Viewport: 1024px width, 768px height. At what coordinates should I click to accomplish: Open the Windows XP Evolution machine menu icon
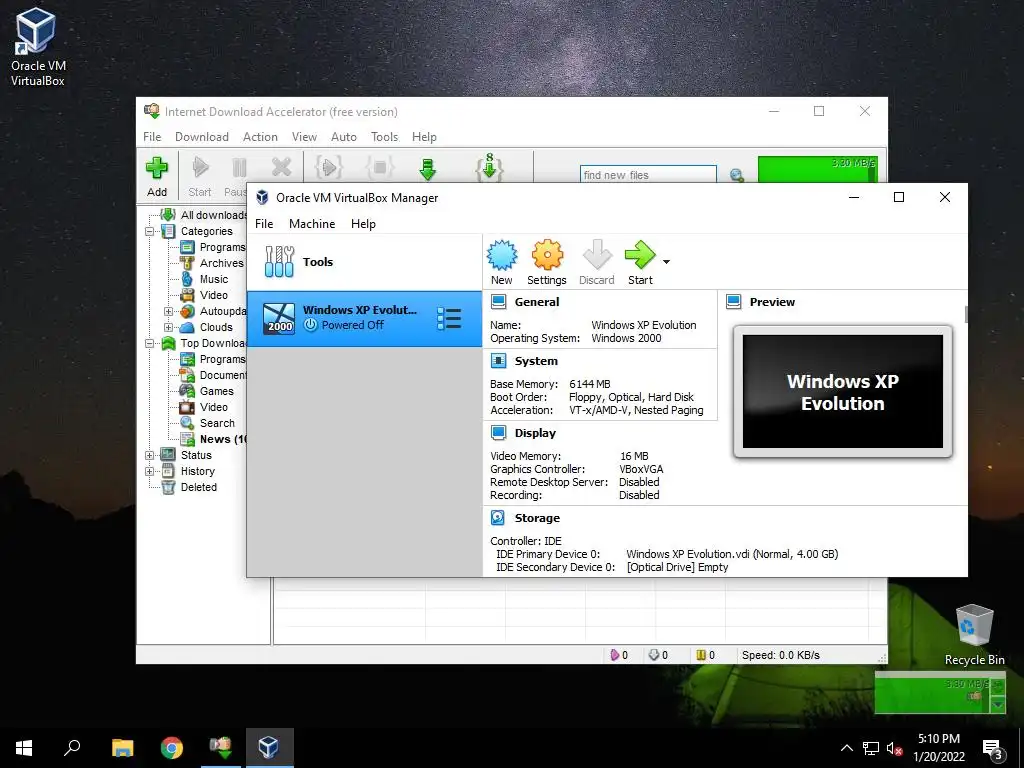click(x=449, y=319)
